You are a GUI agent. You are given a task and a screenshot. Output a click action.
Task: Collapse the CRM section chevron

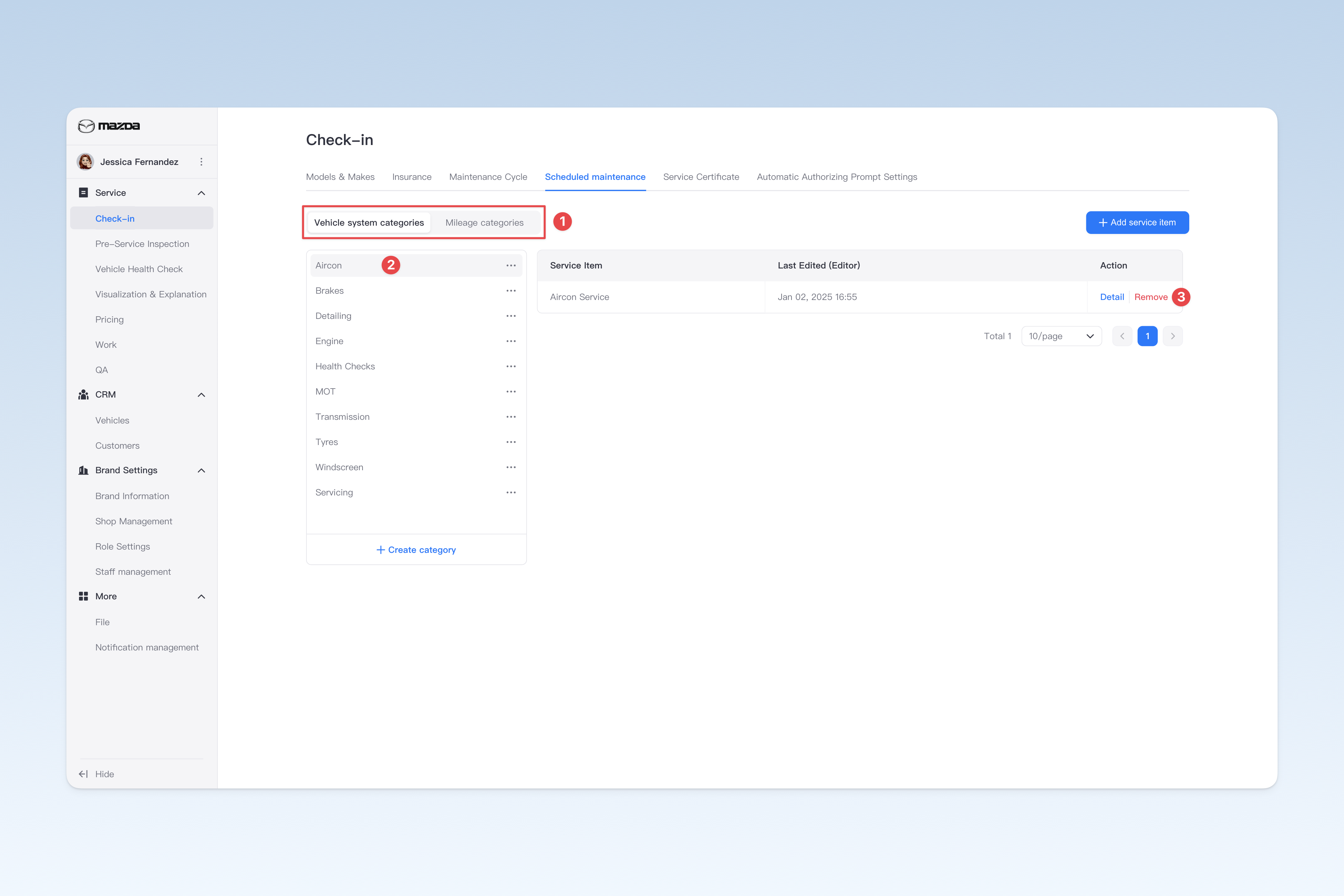tap(201, 395)
